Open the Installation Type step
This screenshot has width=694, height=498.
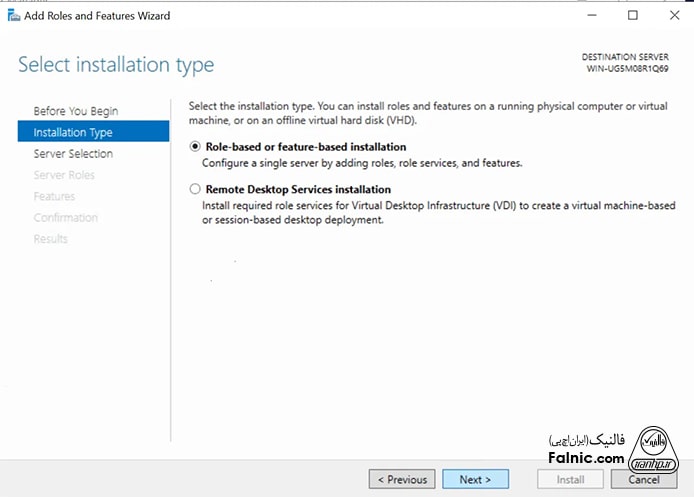click(x=73, y=132)
